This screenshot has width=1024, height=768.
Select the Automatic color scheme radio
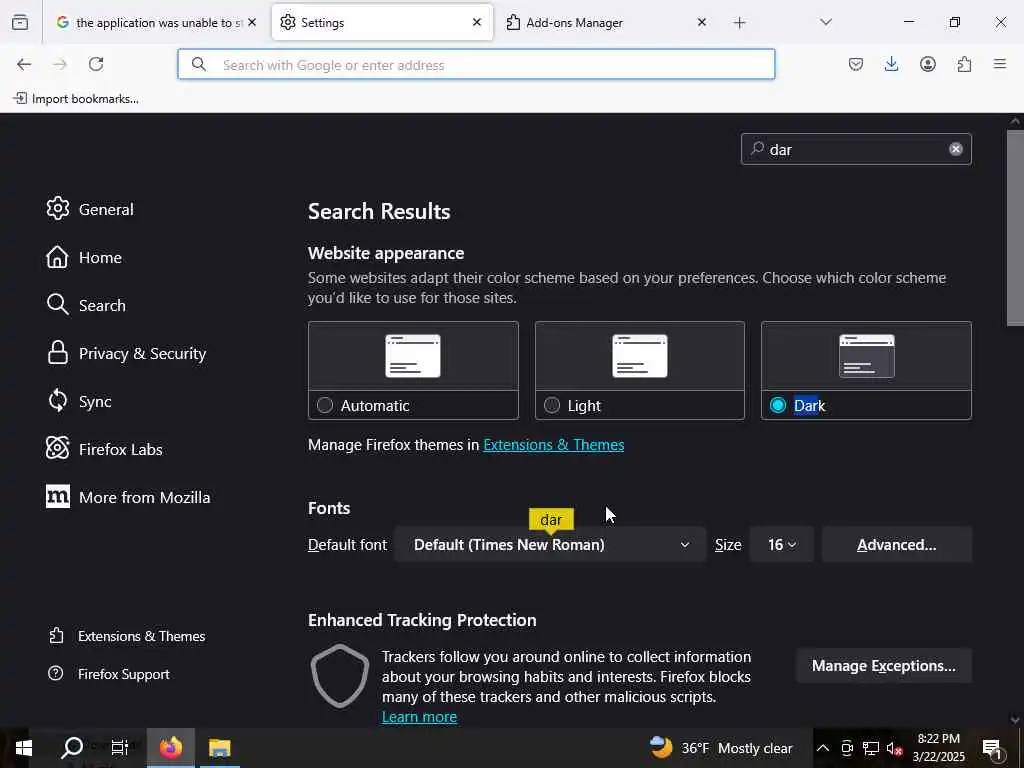pyautogui.click(x=325, y=406)
